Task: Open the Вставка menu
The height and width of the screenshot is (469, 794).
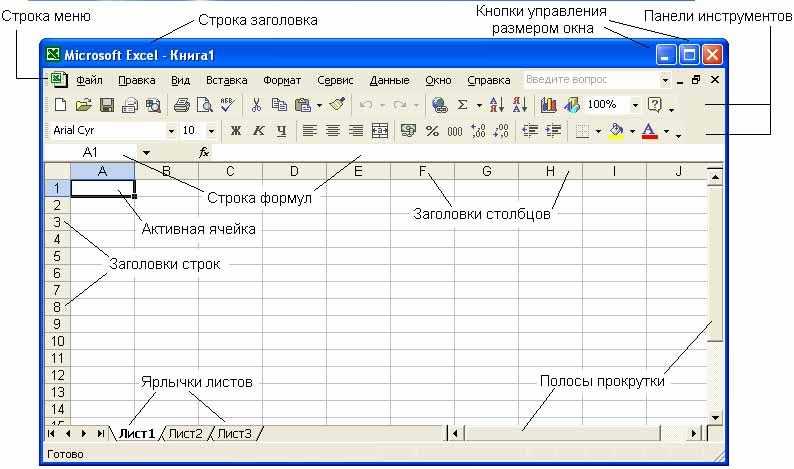Action: tap(226, 80)
